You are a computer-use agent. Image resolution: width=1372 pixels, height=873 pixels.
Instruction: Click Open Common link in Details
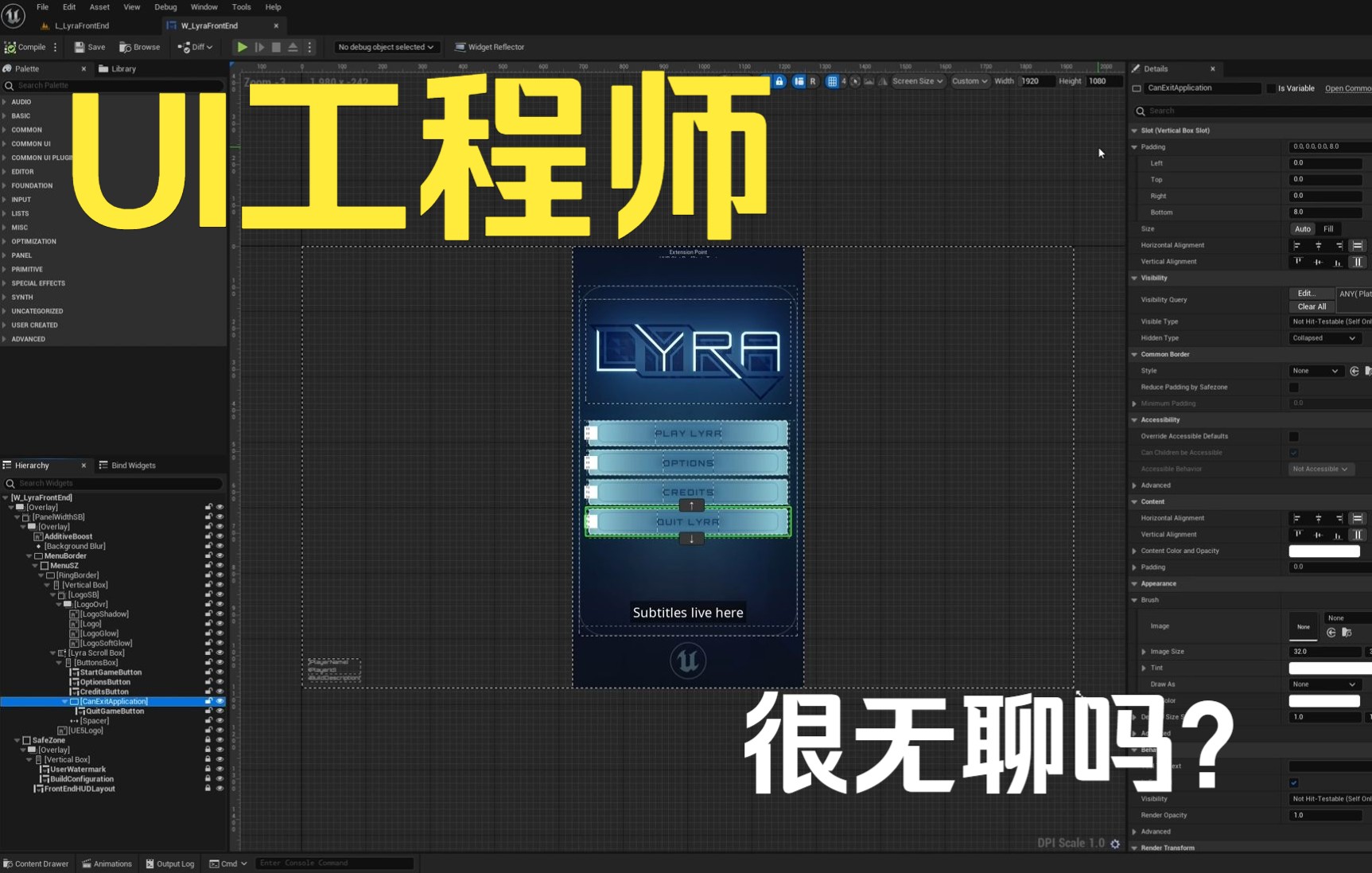pos(1348,88)
